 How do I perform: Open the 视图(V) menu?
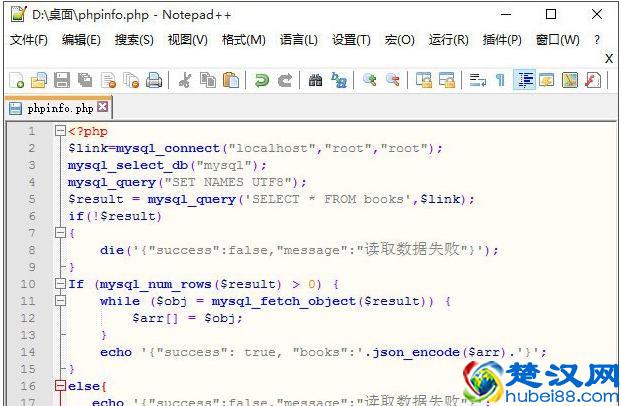click(x=187, y=40)
